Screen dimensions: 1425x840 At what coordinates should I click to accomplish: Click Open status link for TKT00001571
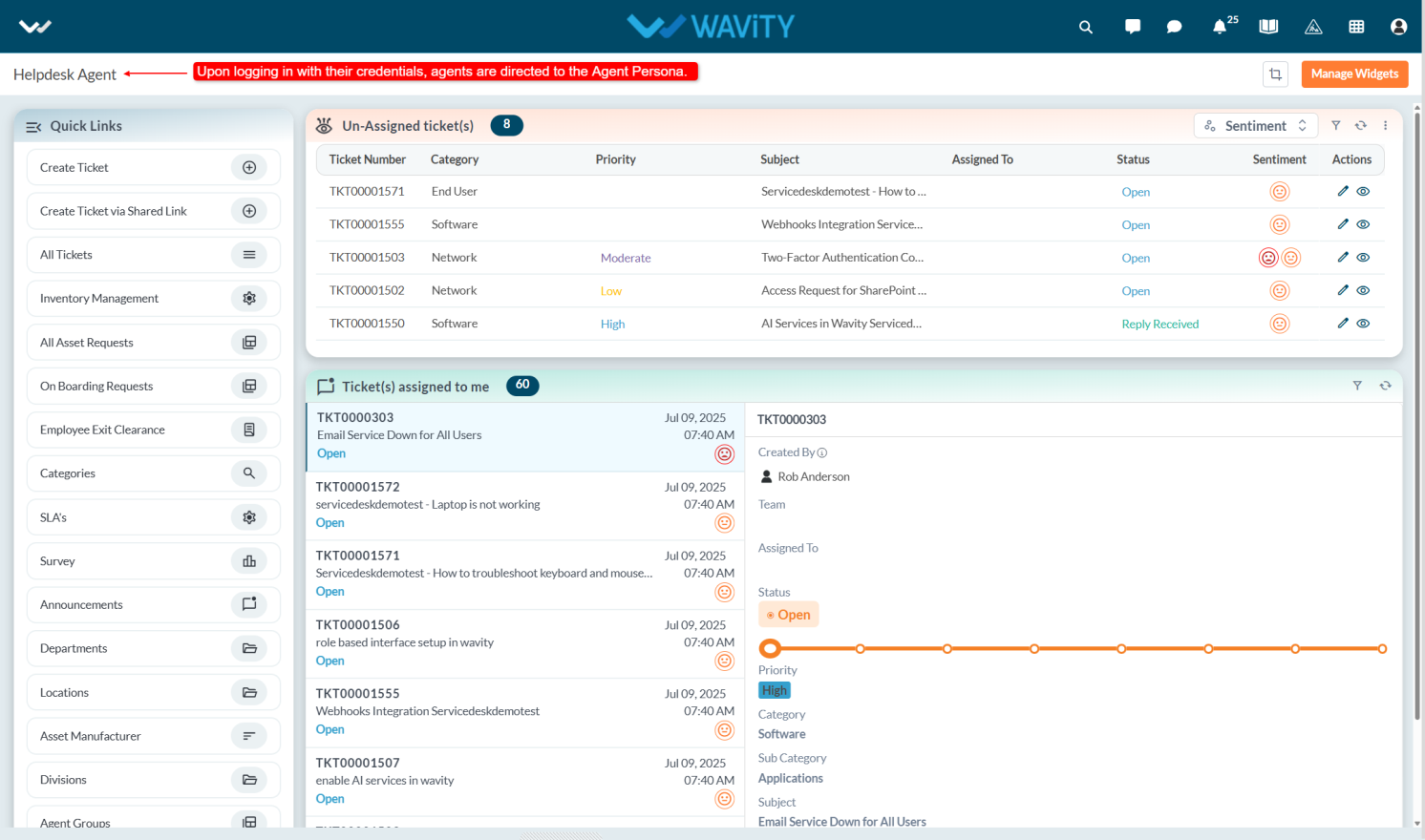tap(1136, 192)
